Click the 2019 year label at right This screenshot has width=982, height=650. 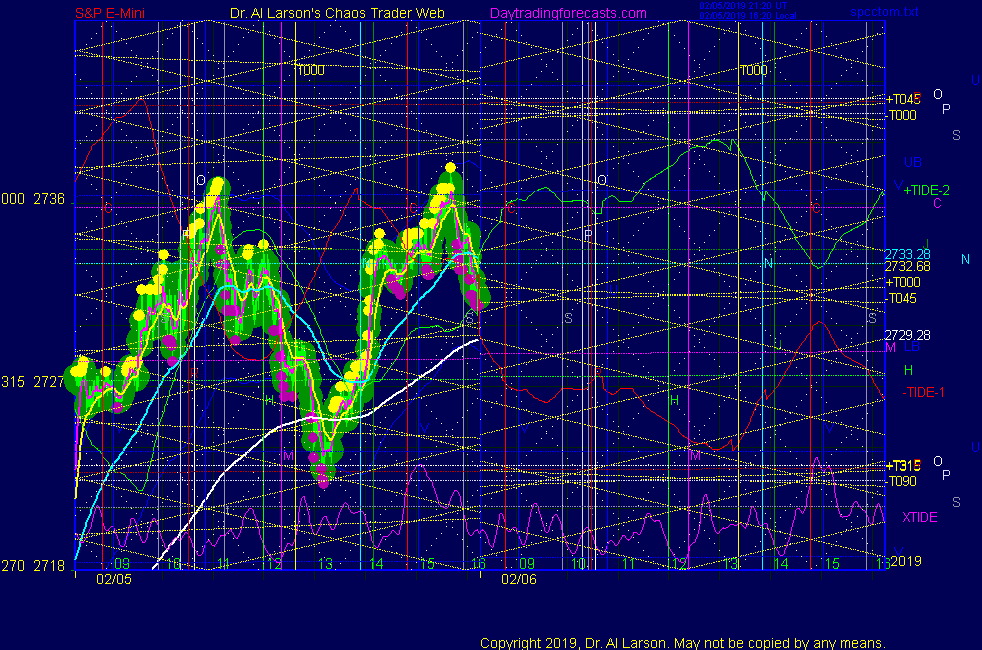tap(906, 561)
